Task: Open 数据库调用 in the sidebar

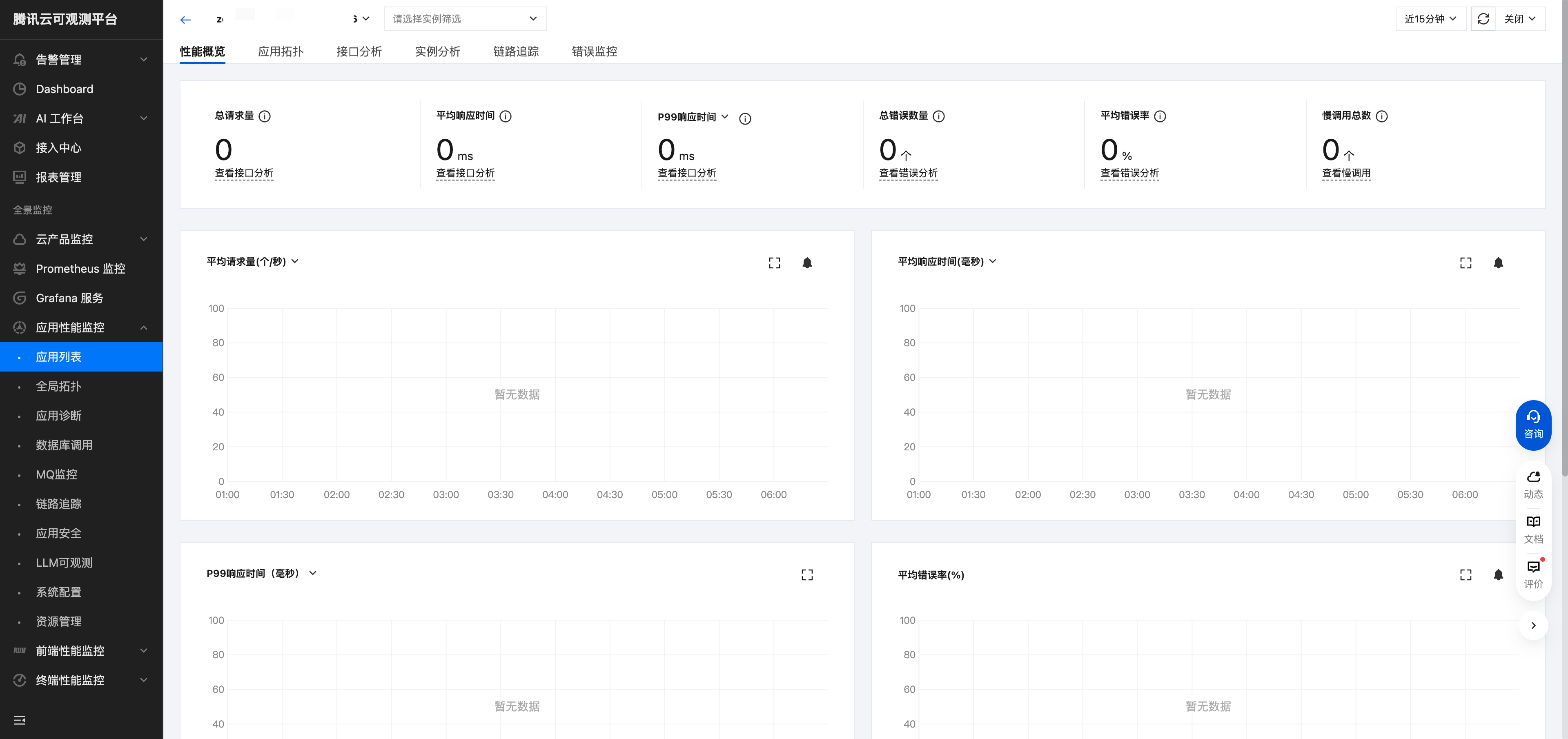Action: coord(64,445)
